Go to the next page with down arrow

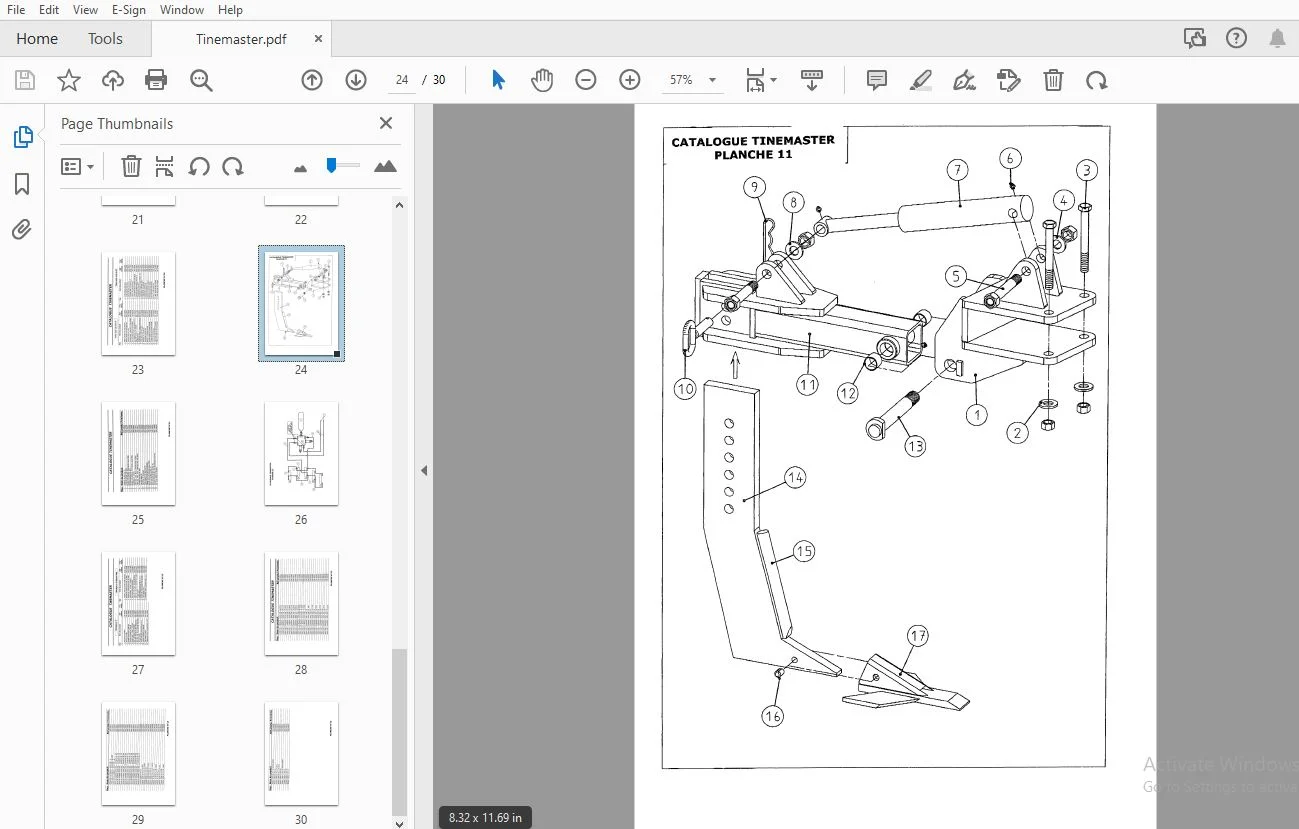(x=356, y=80)
